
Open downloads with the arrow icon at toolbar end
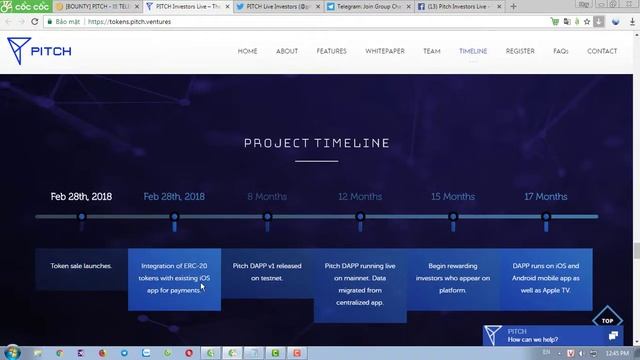(632, 22)
